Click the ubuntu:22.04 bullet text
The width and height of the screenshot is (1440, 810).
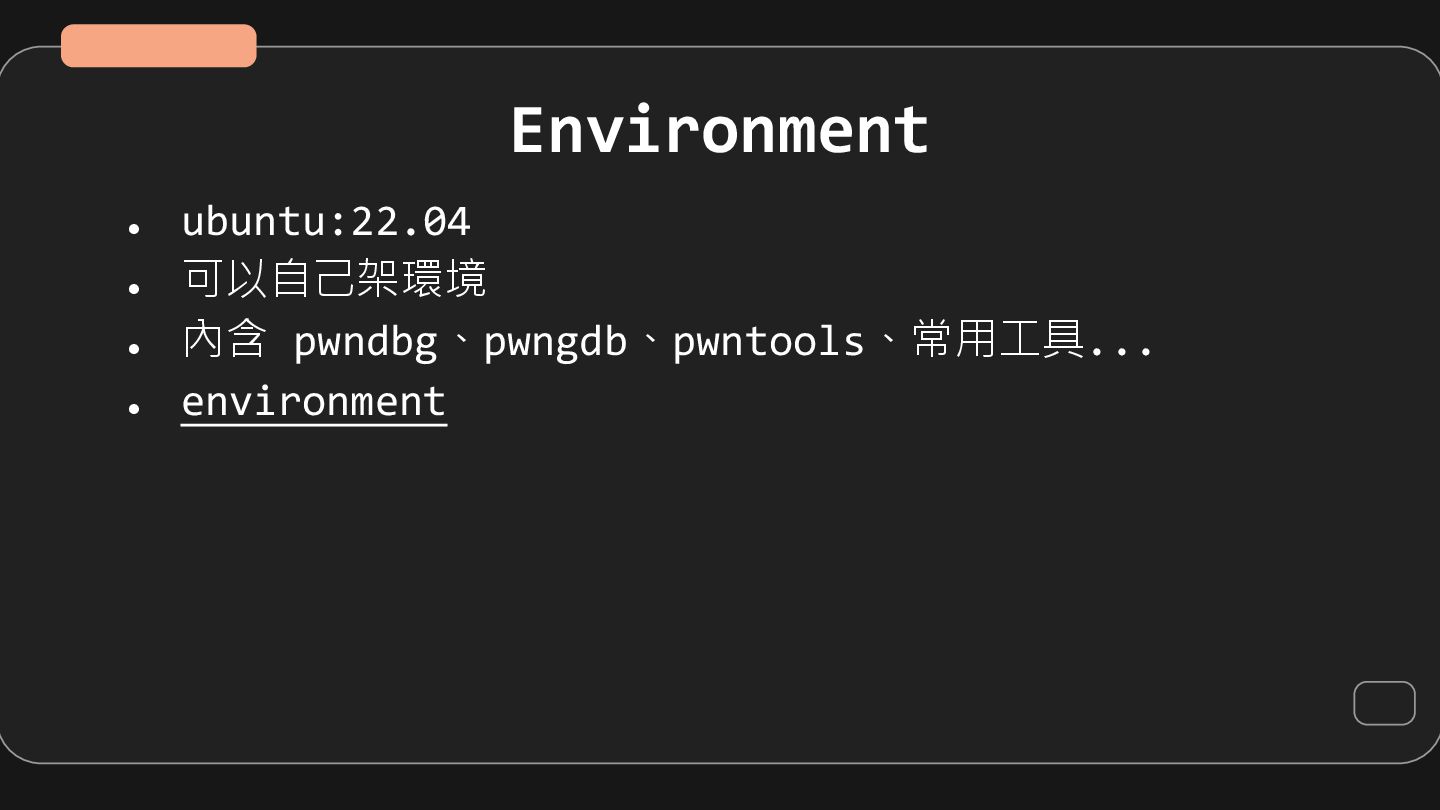click(325, 222)
